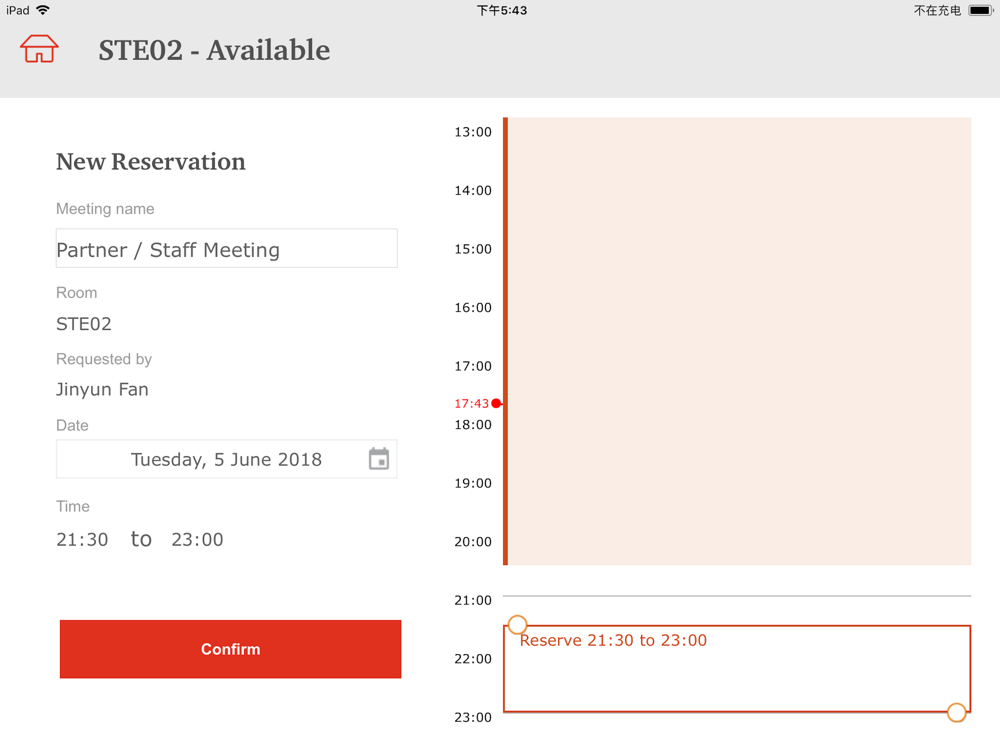Viewport: 1000px width, 750px height.
Task: Click the 18:00 timeline label
Action: tap(473, 425)
